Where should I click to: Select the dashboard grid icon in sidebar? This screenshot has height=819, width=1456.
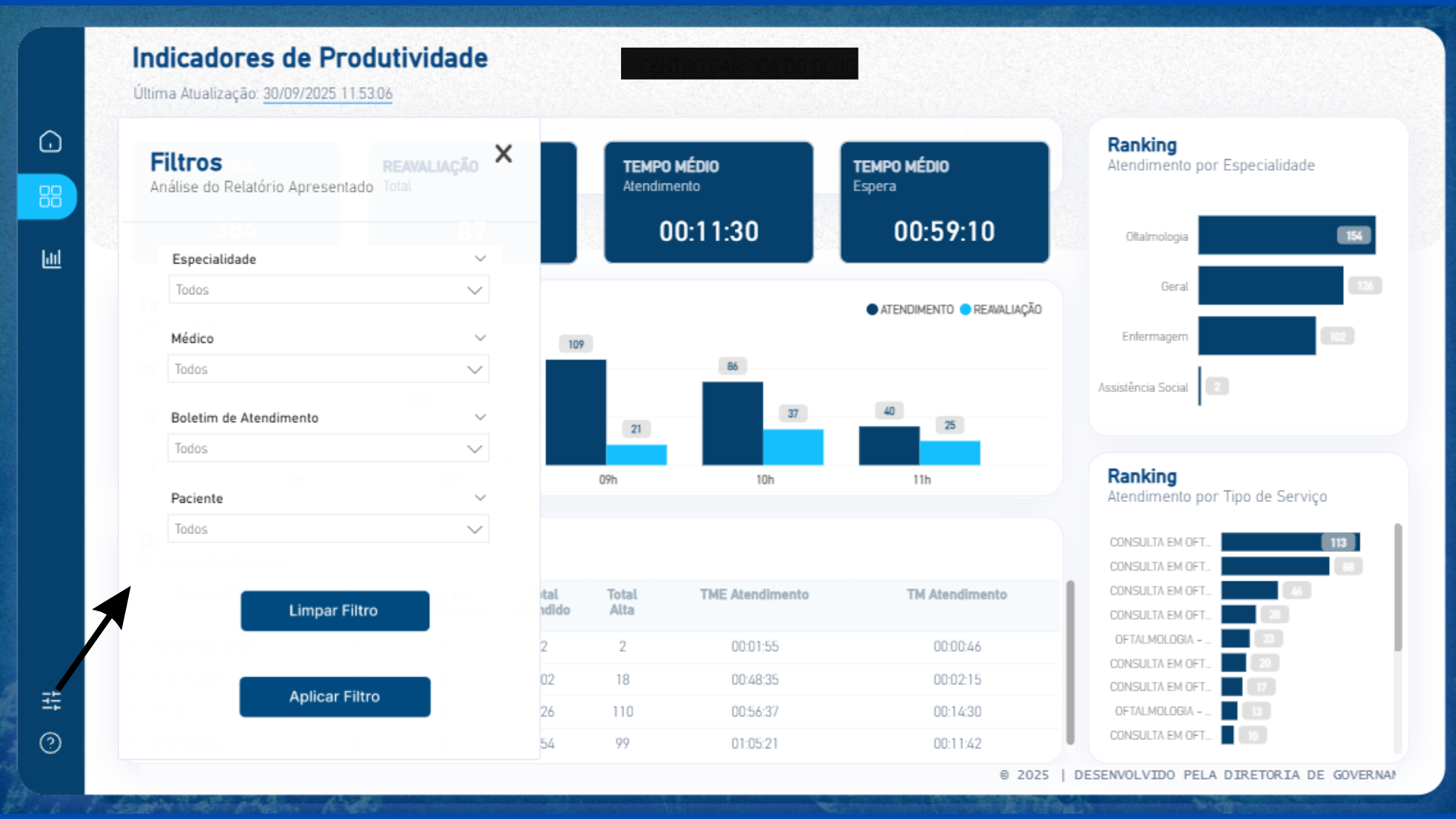click(x=50, y=197)
